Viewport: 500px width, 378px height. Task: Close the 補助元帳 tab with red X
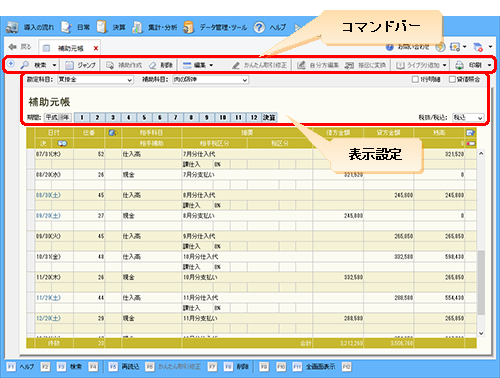pyautogui.click(x=96, y=48)
